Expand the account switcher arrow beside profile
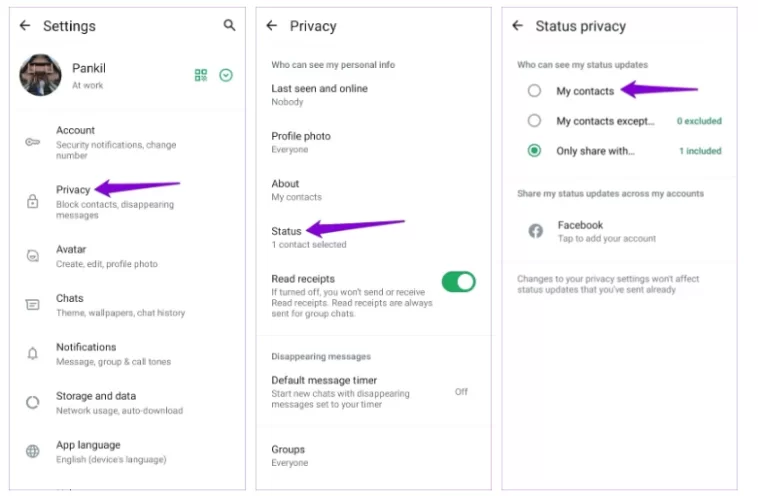Screen dimensions: 758x500 click(x=226, y=75)
